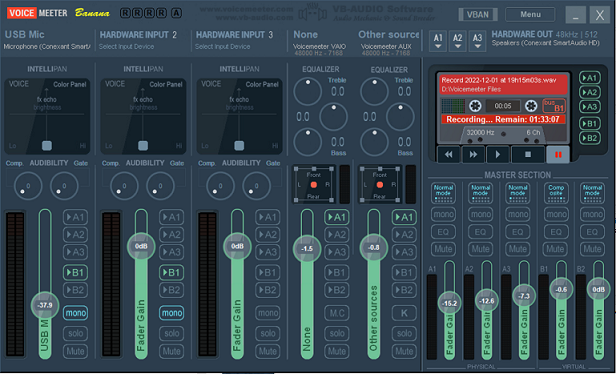
Task: Mute Hardware Input 3 strip
Action: (268, 351)
